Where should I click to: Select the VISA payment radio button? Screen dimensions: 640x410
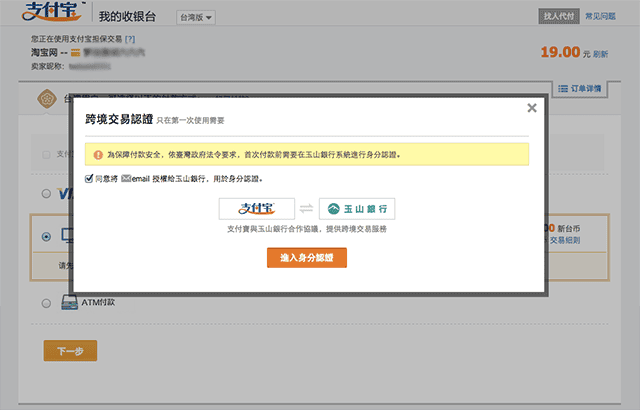pos(46,193)
